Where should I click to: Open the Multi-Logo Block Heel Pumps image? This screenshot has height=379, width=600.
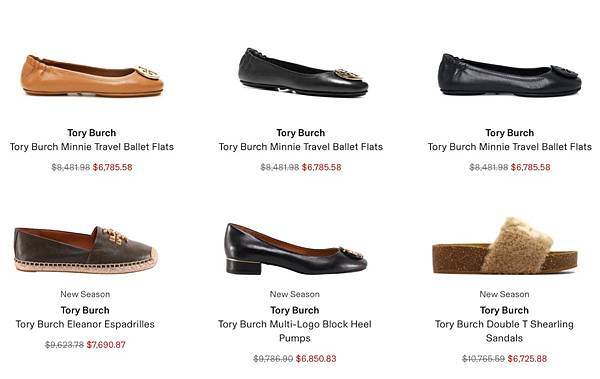295,249
